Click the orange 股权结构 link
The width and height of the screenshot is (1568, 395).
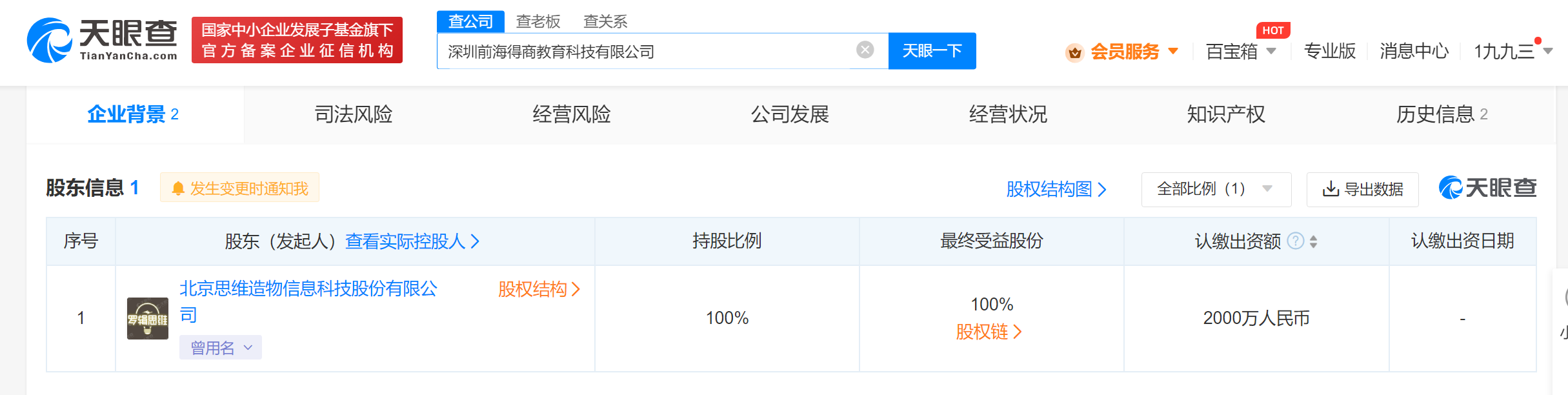point(539,289)
